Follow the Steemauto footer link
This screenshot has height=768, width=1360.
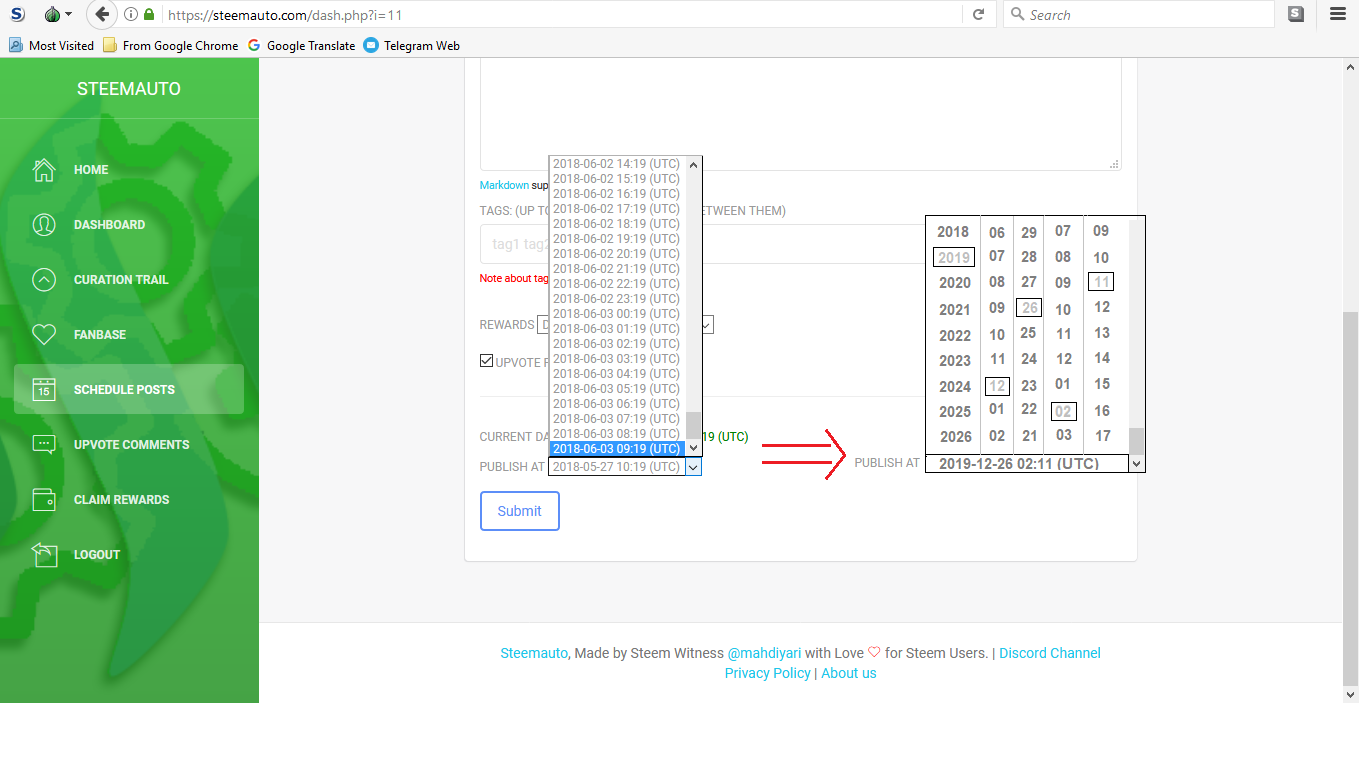(534, 653)
